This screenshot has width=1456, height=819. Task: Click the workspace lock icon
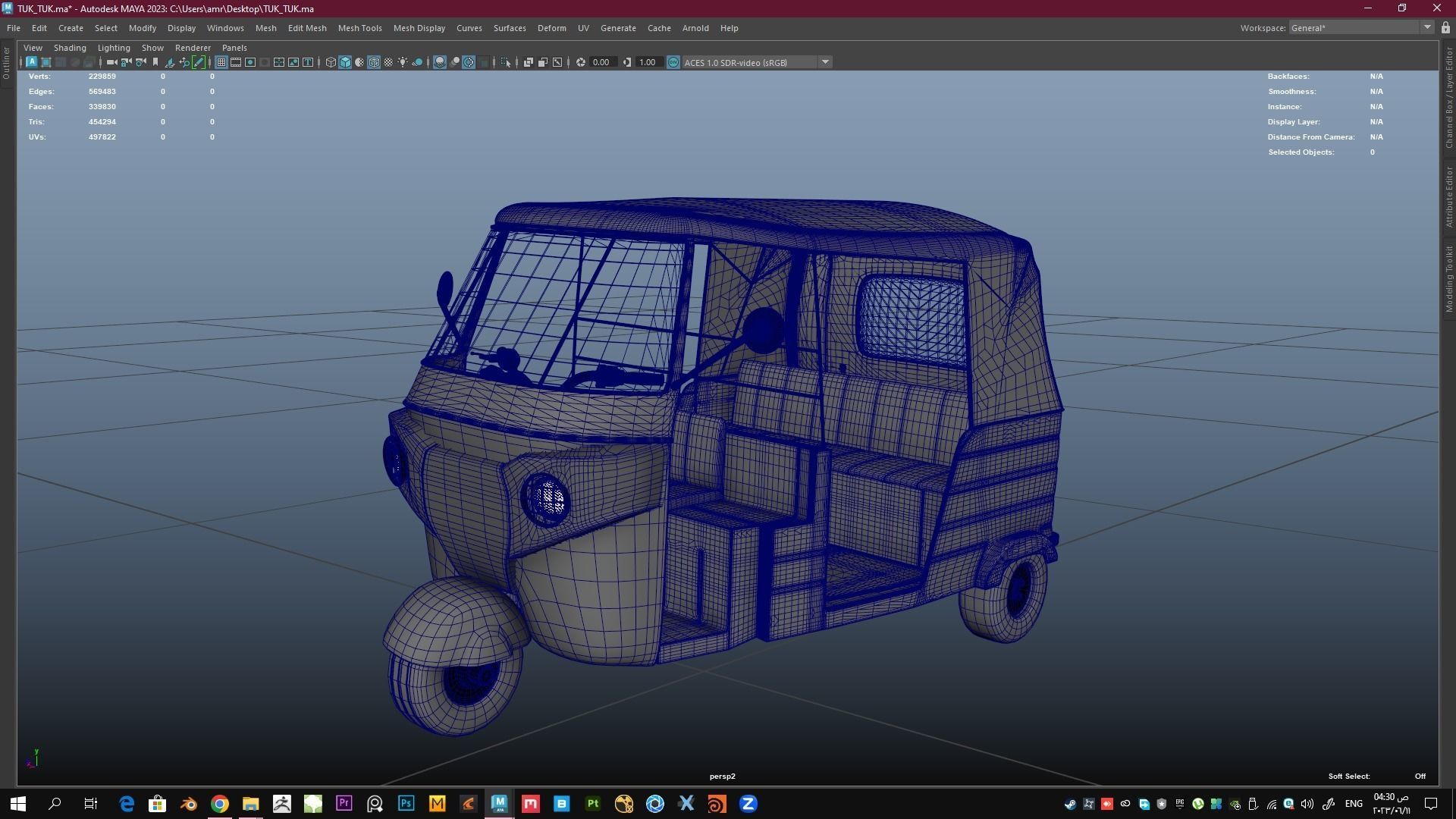click(1445, 28)
